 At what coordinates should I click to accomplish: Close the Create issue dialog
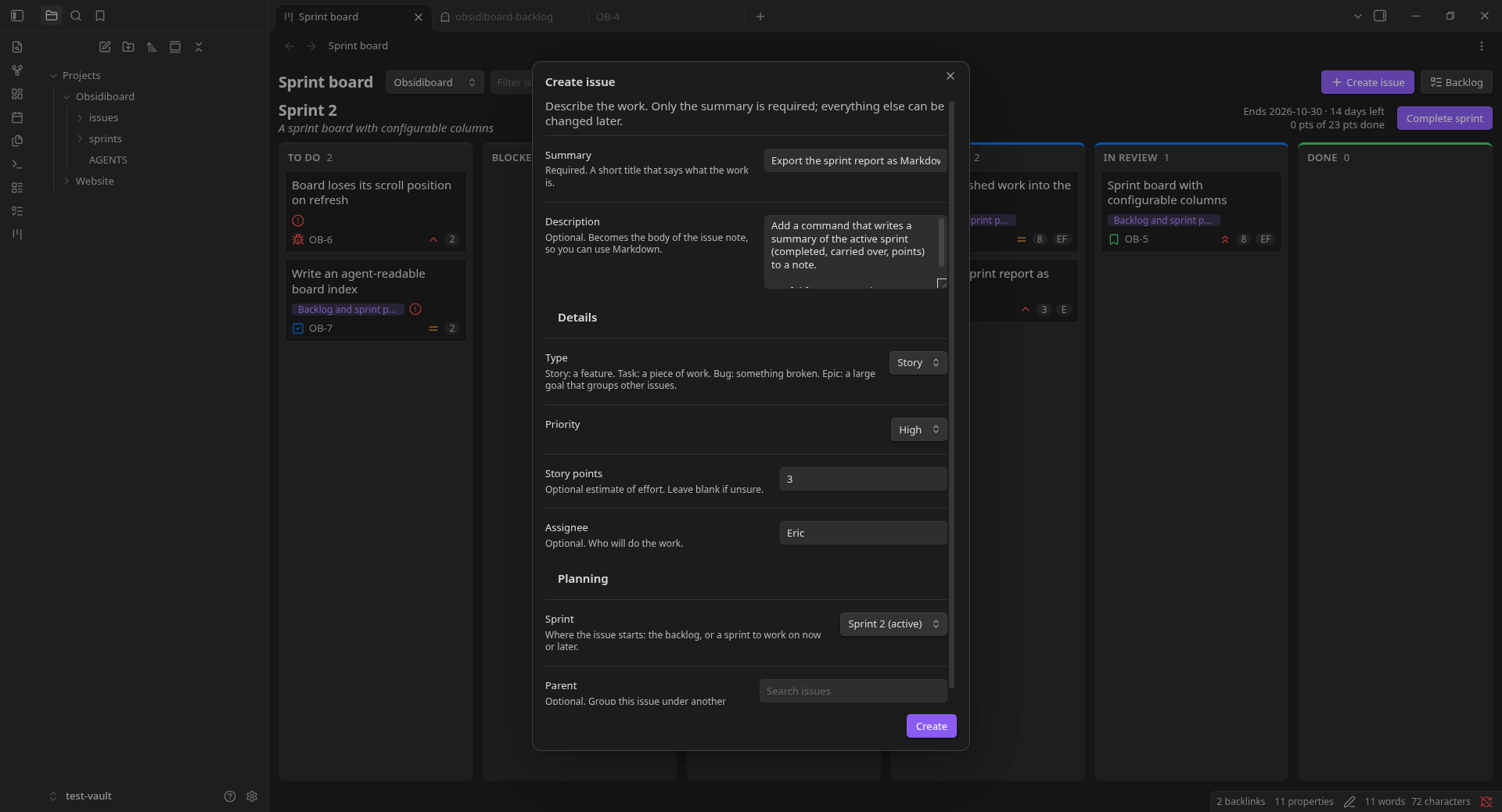click(950, 76)
